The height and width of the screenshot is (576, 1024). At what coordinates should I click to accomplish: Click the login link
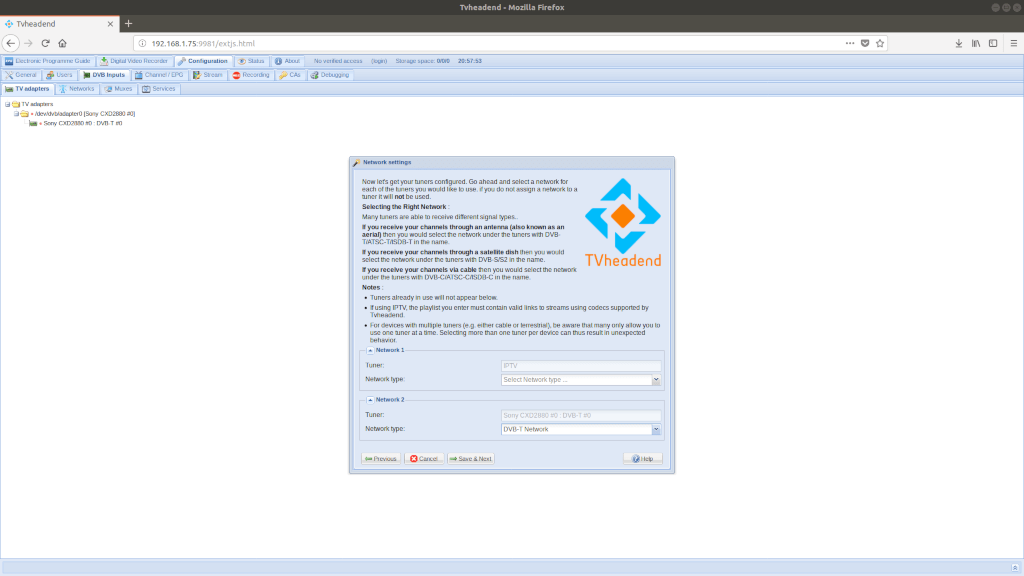(379, 61)
